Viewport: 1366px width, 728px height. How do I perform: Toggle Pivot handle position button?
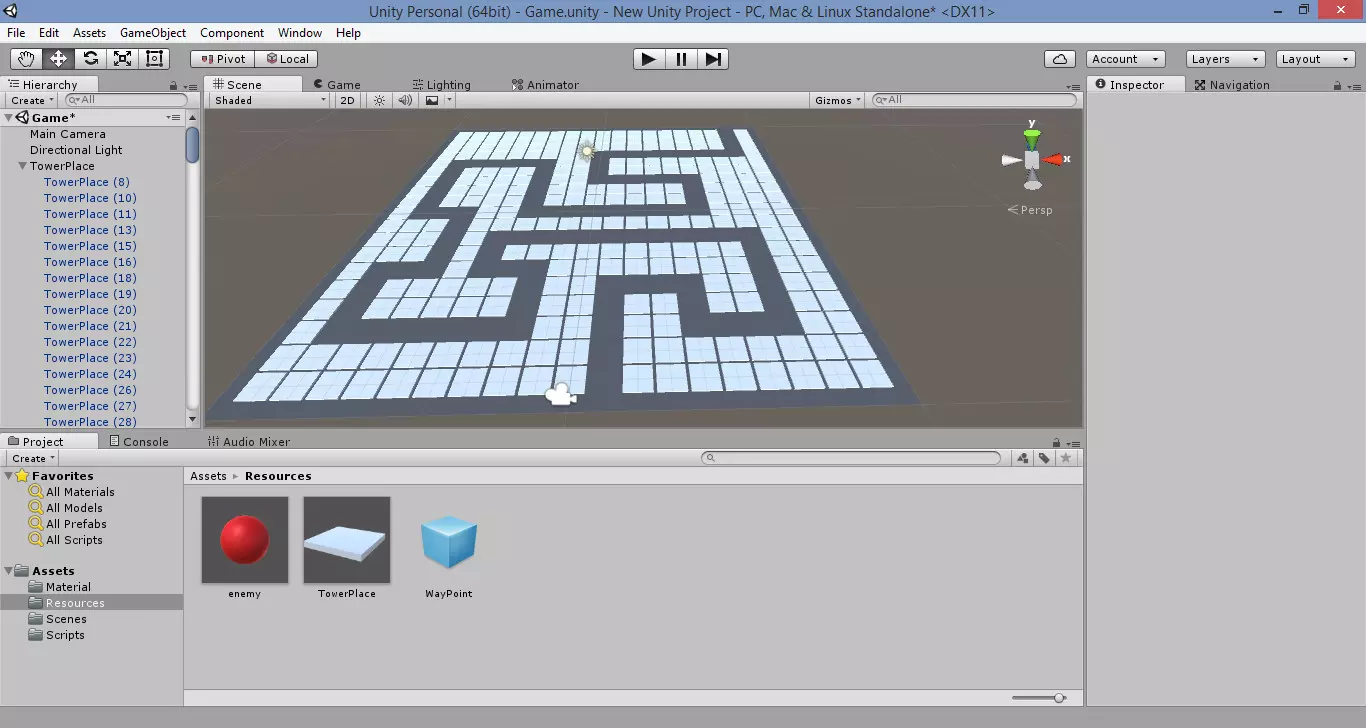(x=222, y=59)
